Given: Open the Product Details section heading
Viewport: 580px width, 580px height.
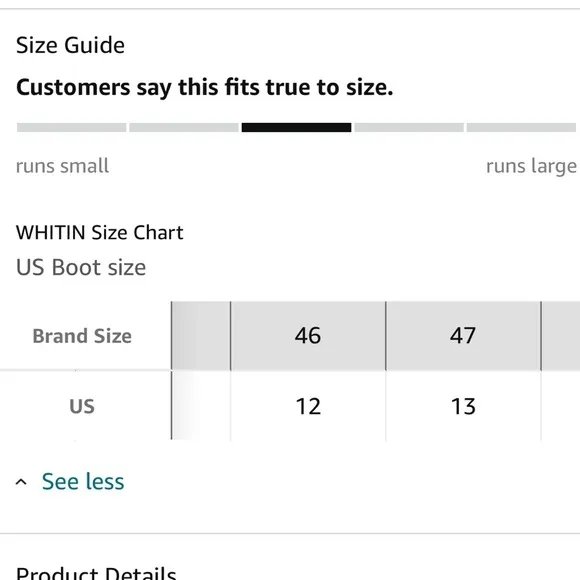Looking at the screenshot, I should [x=96, y=573].
